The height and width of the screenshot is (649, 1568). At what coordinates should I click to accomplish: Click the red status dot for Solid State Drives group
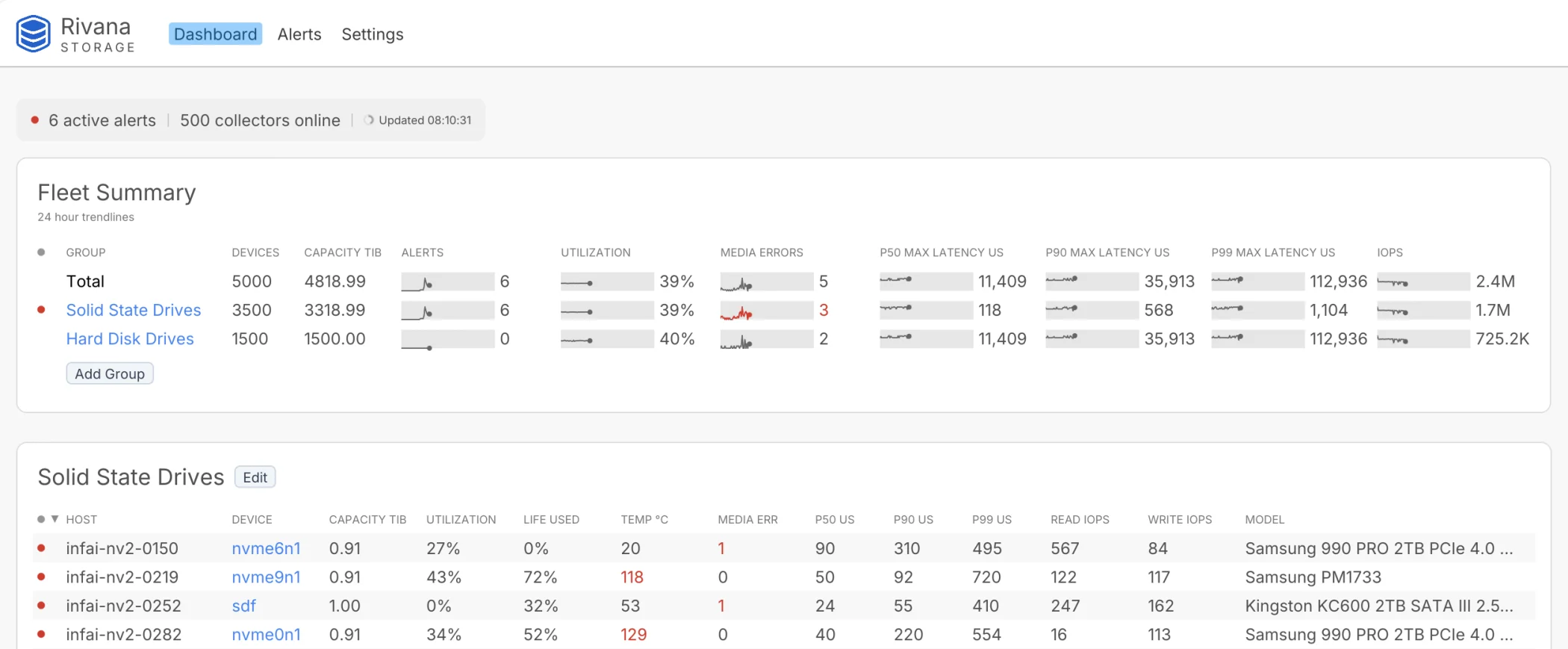[41, 309]
